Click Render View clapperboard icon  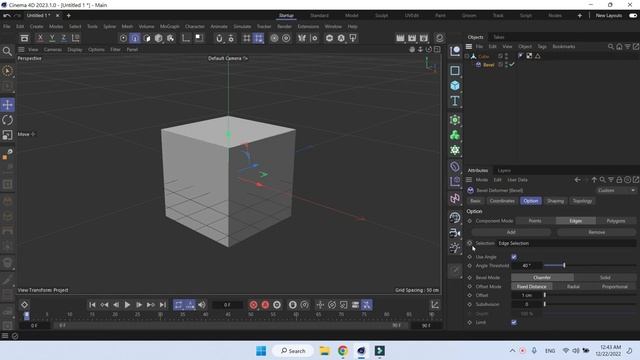tap(400, 38)
